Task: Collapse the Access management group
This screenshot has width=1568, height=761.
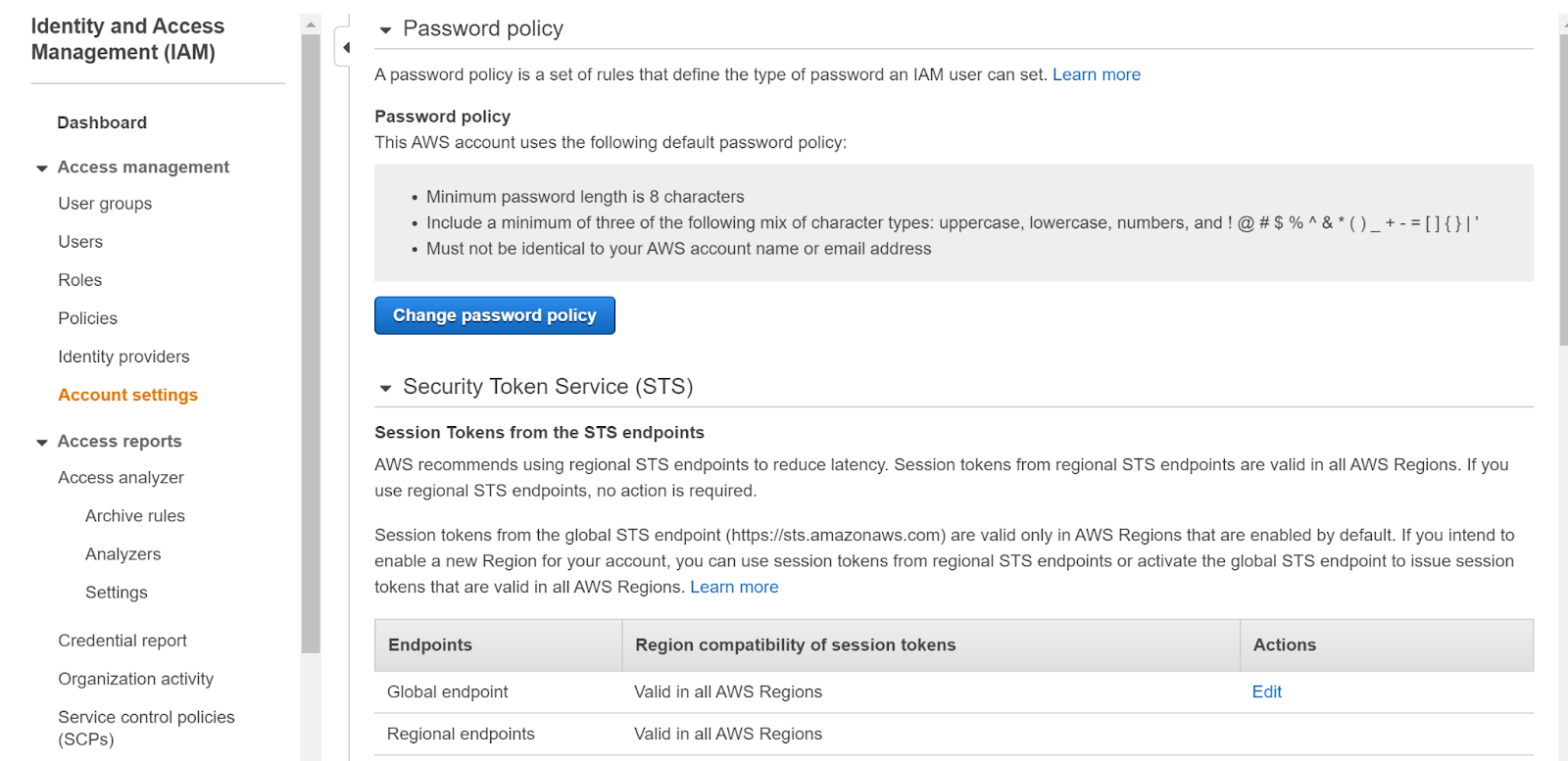Action: click(42, 168)
